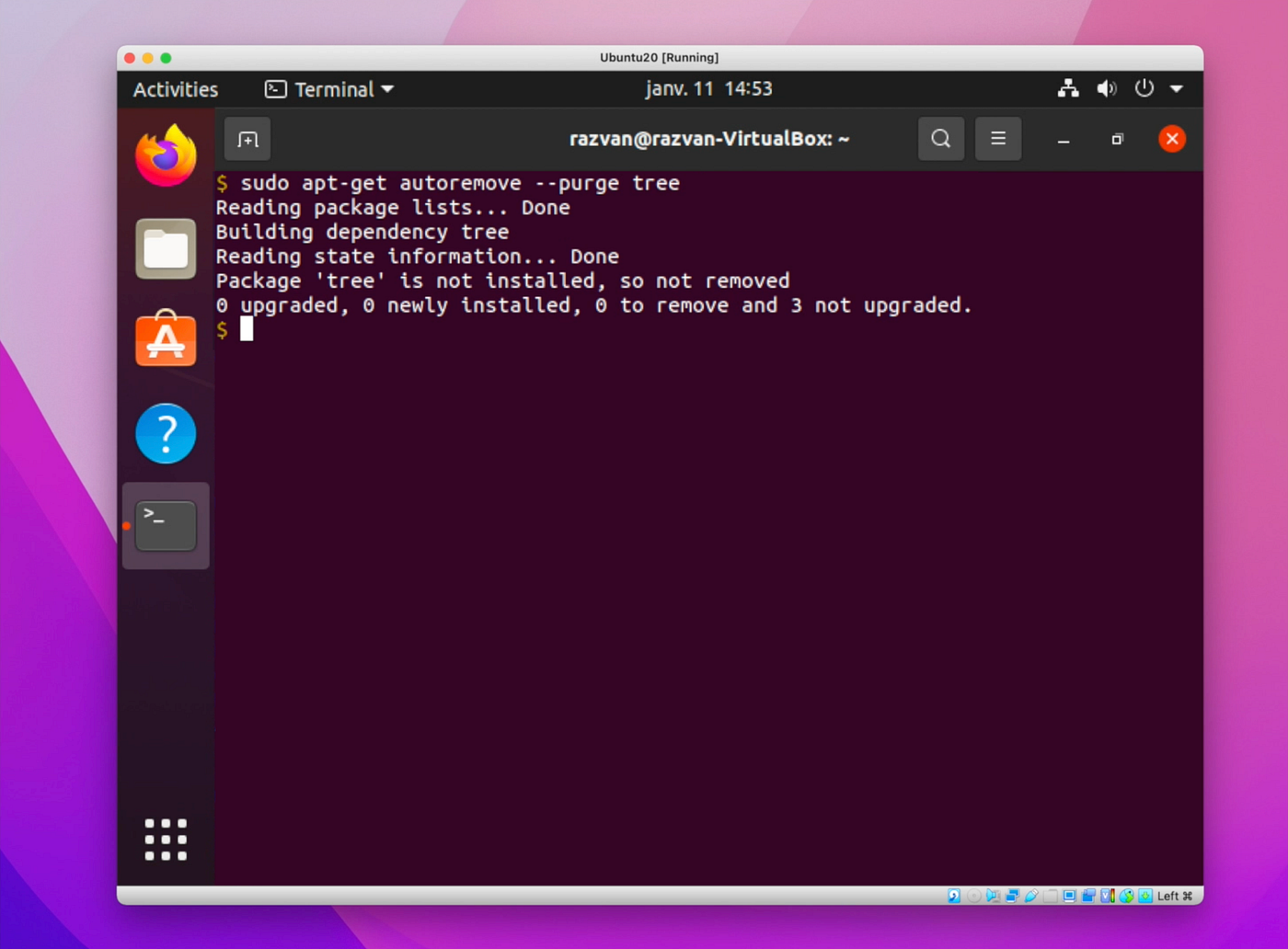Open a new terminal tab with the plus icon
Viewport: 1288px width, 949px height.
pos(247,139)
